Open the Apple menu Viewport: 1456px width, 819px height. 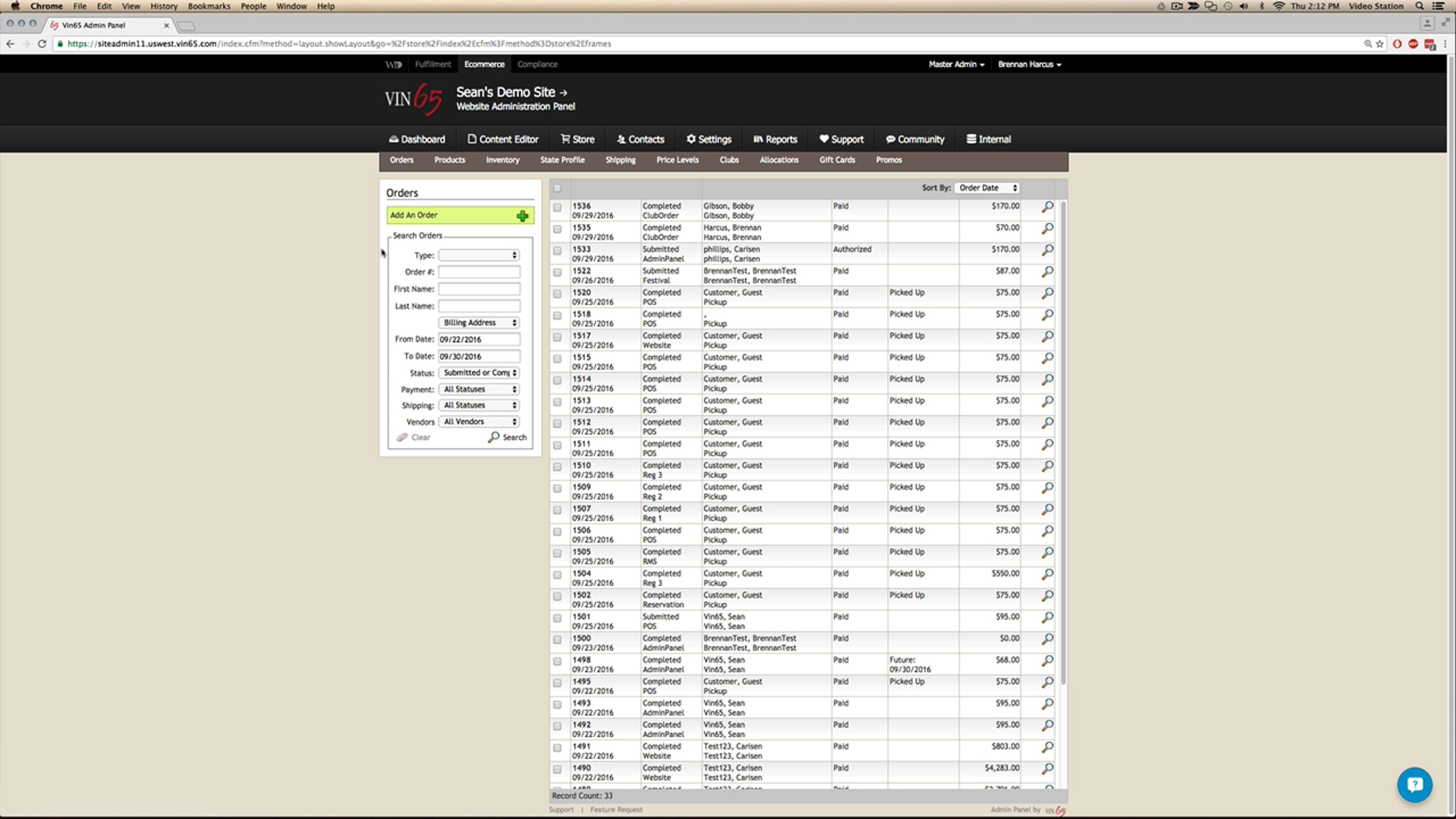tap(15, 6)
